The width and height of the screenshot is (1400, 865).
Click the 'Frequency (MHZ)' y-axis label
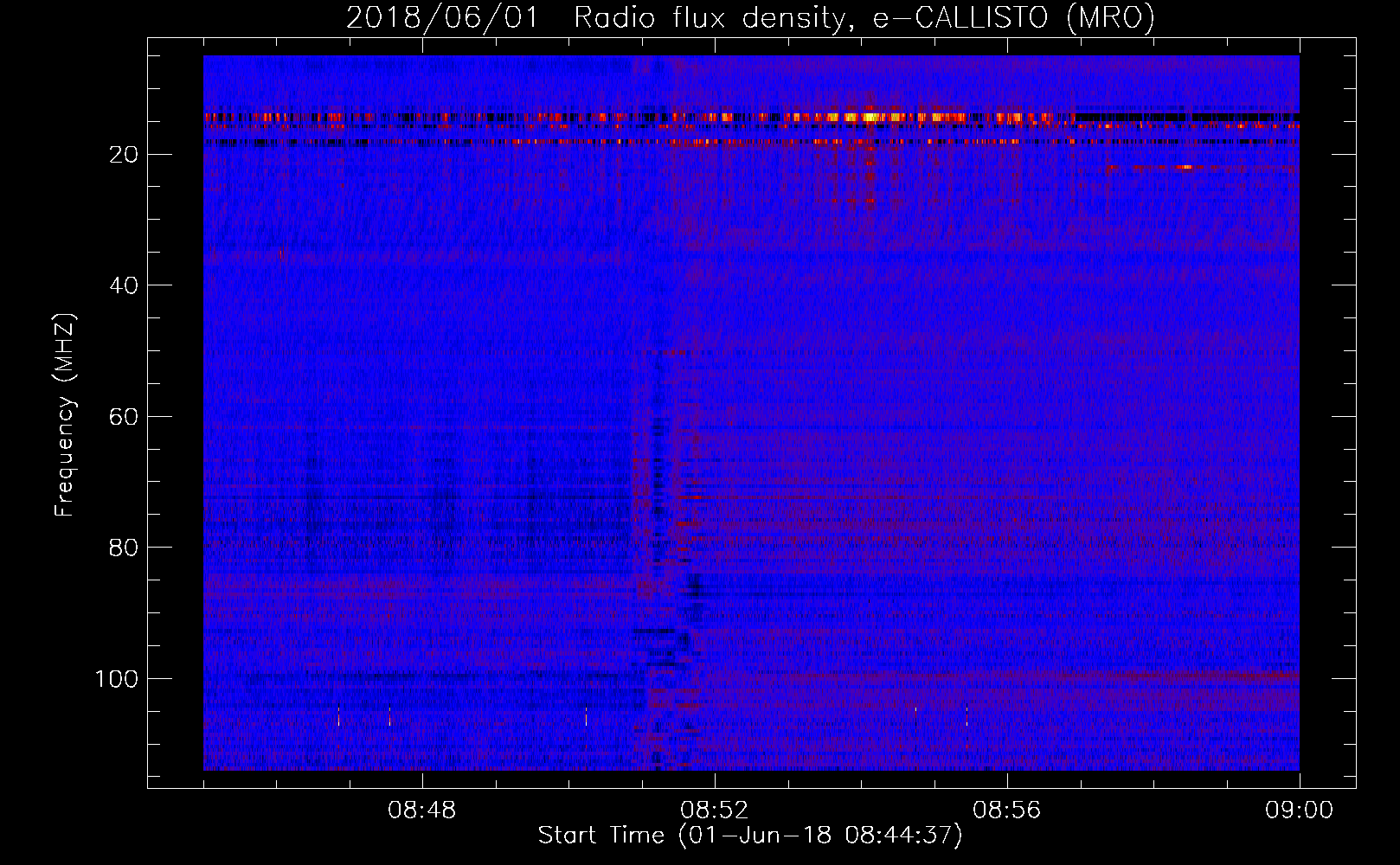tap(65, 415)
